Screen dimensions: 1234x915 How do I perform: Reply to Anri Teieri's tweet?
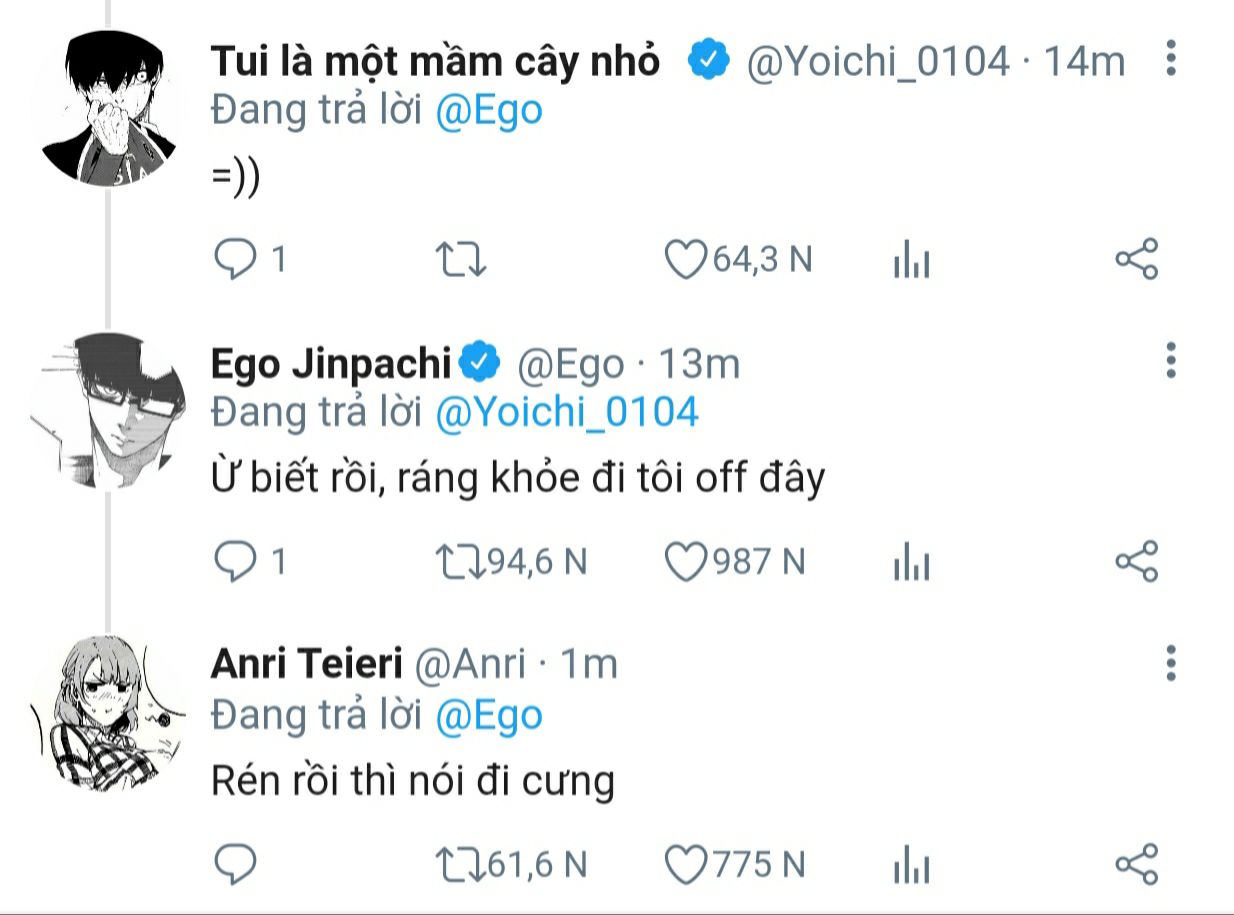coord(236,863)
